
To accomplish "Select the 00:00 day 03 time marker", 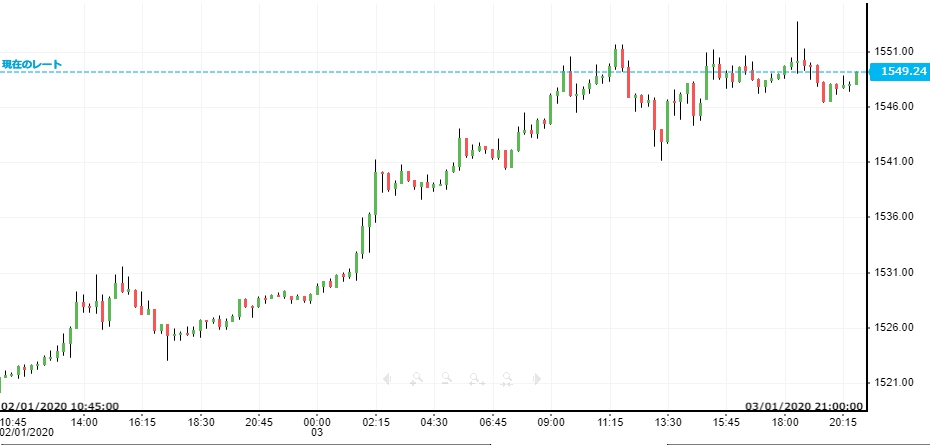I will (317, 427).
